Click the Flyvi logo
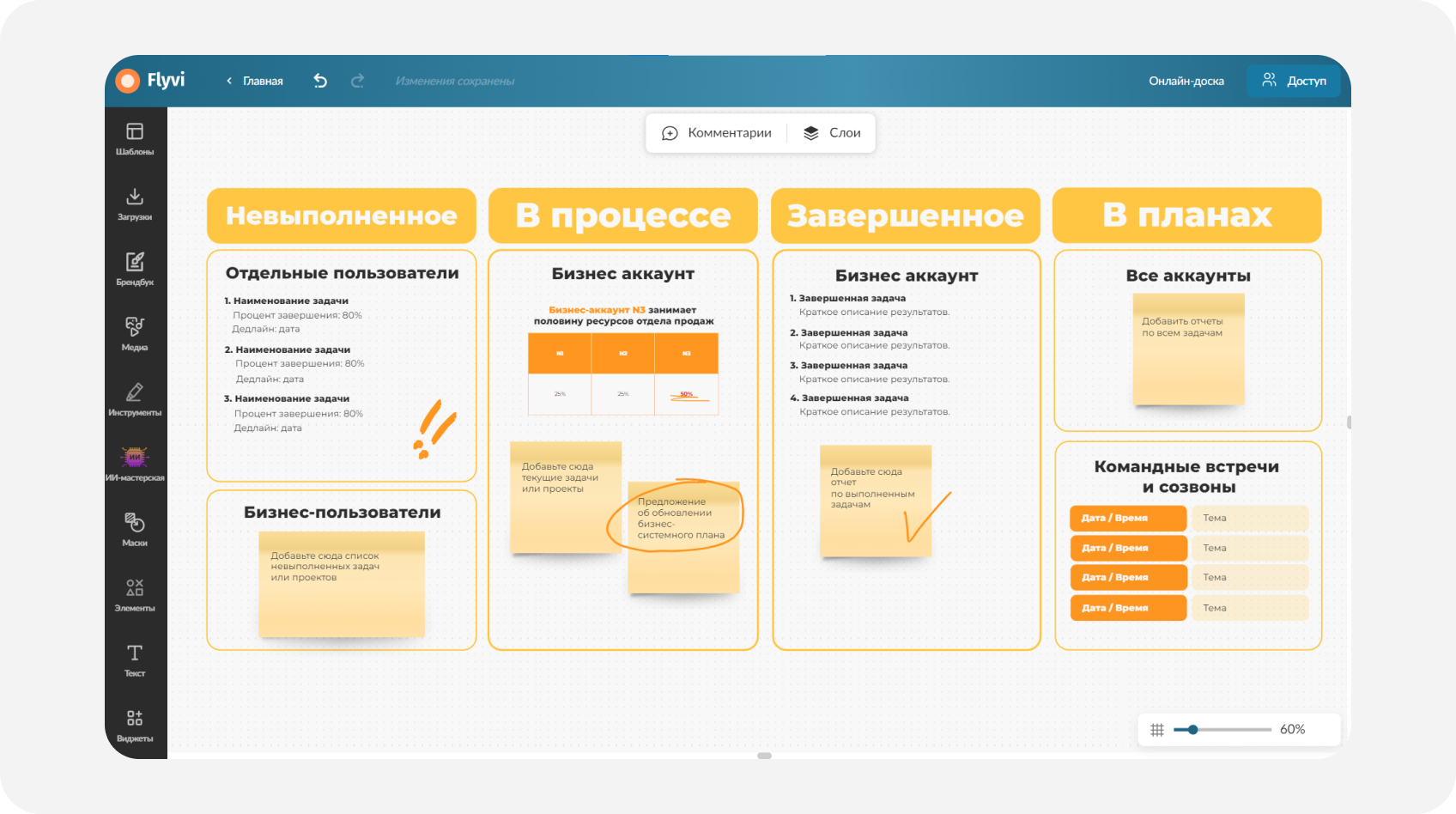 point(151,80)
